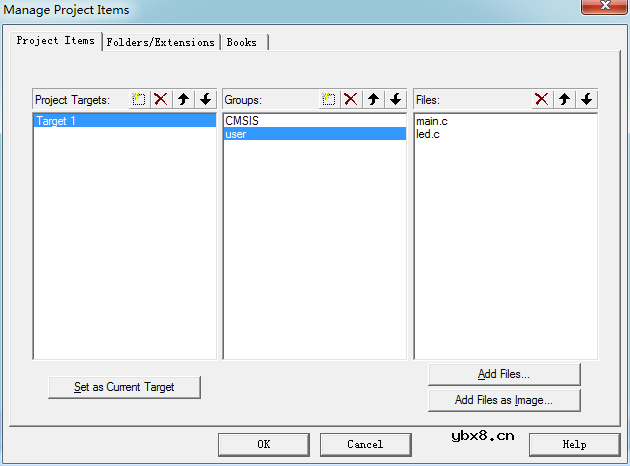The image size is (630, 466).
Task: Click New icon in Project Targets header
Action: [x=139, y=99]
